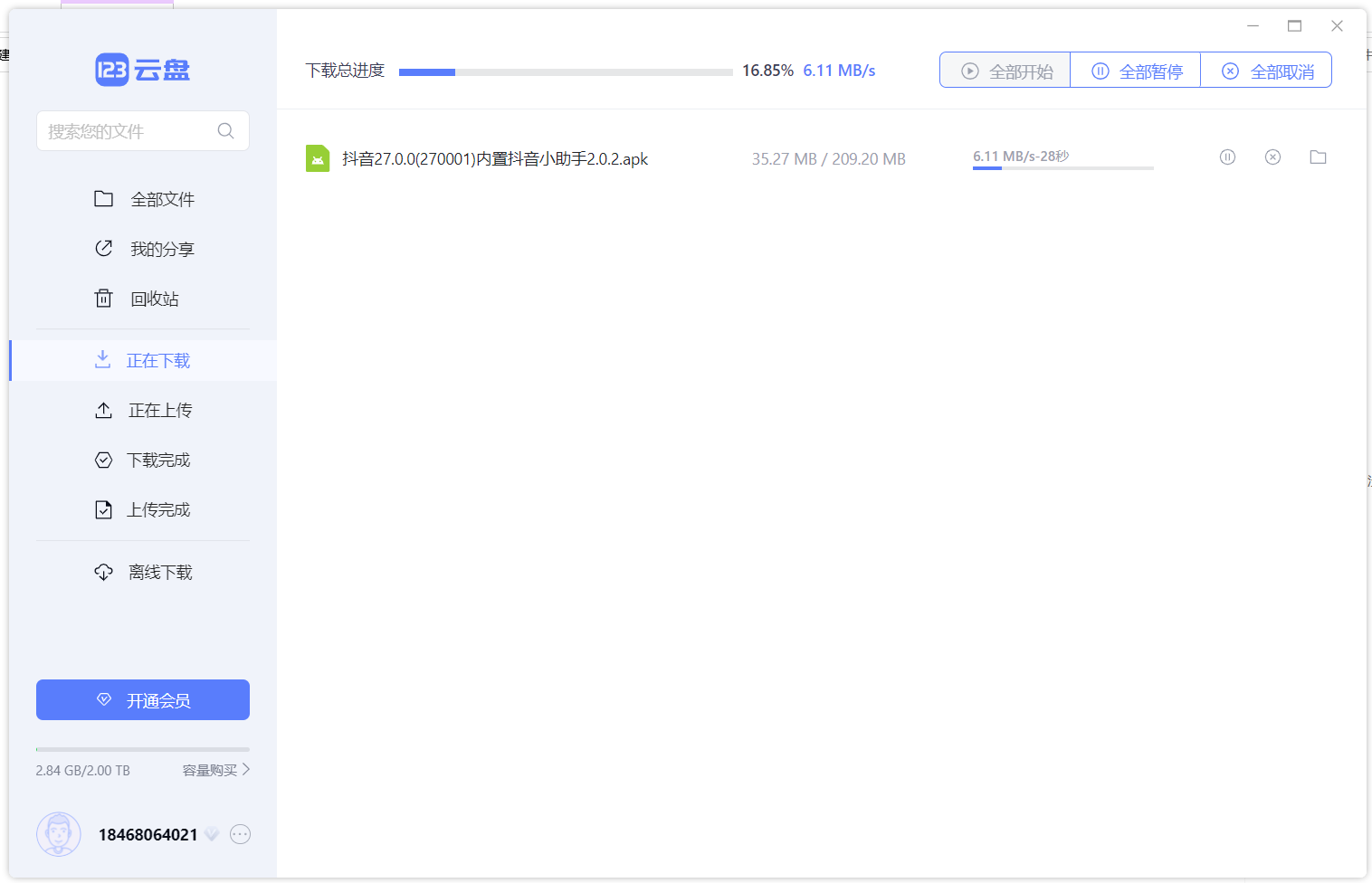Click the user avatar image

[59, 834]
